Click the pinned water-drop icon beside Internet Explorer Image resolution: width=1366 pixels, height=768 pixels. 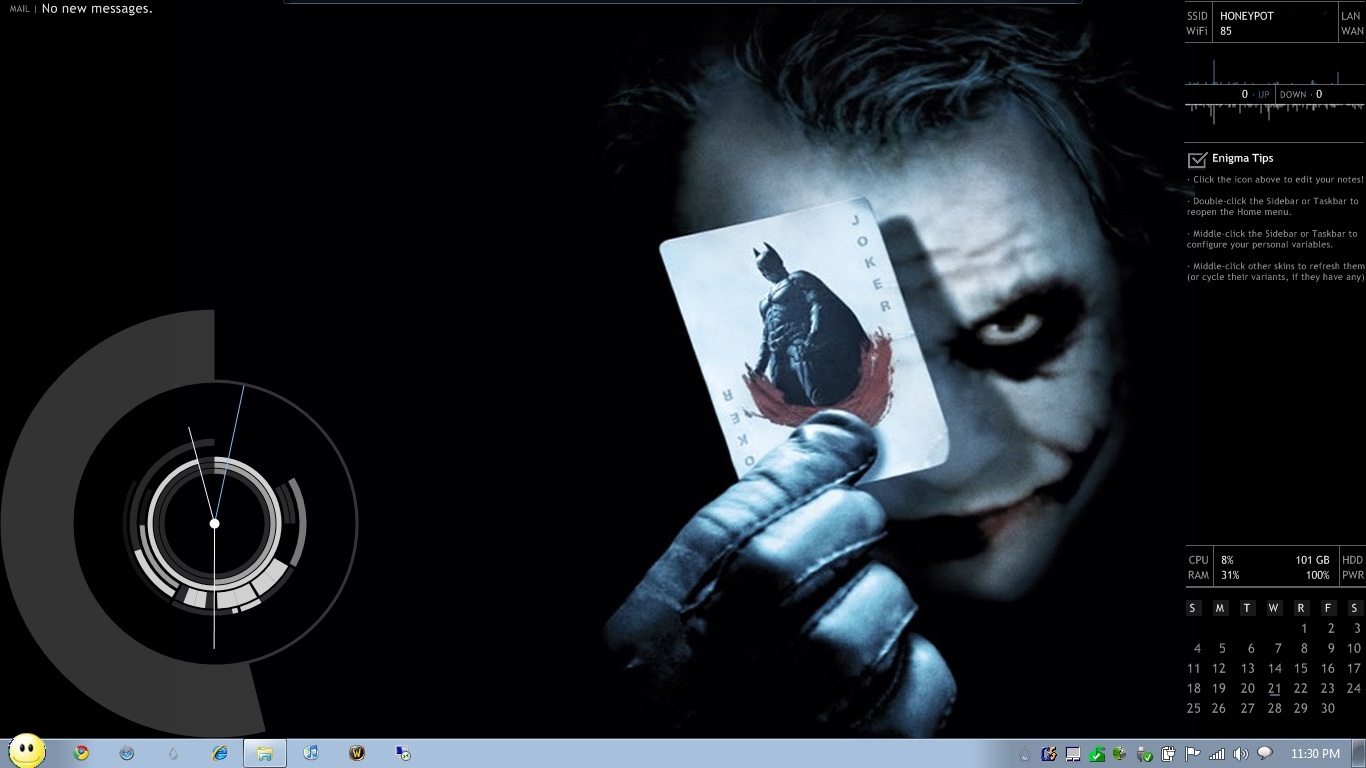[173, 753]
